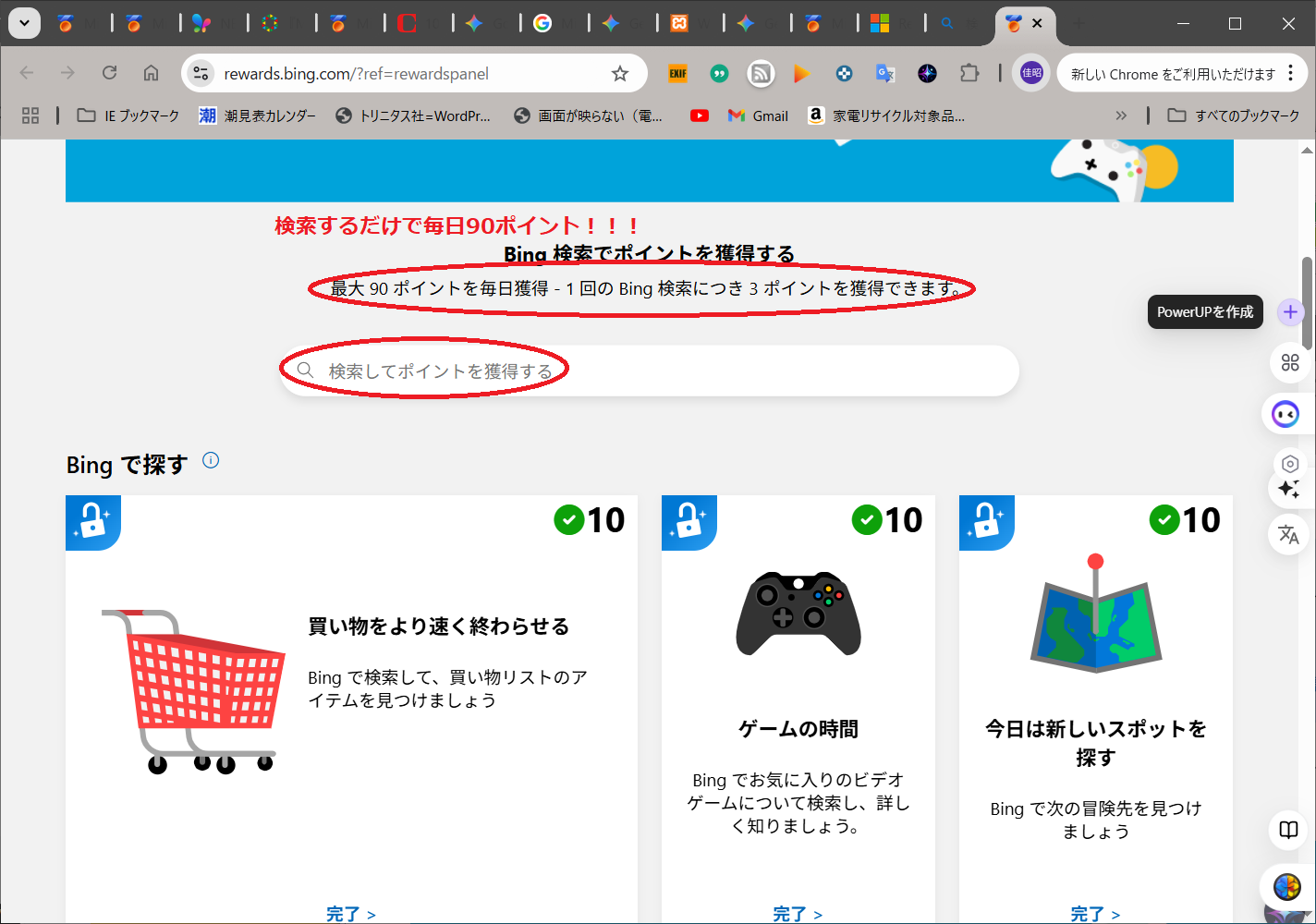Open the apps grid in bookmarks bar
This screenshot has height=924, width=1316.
[30, 115]
